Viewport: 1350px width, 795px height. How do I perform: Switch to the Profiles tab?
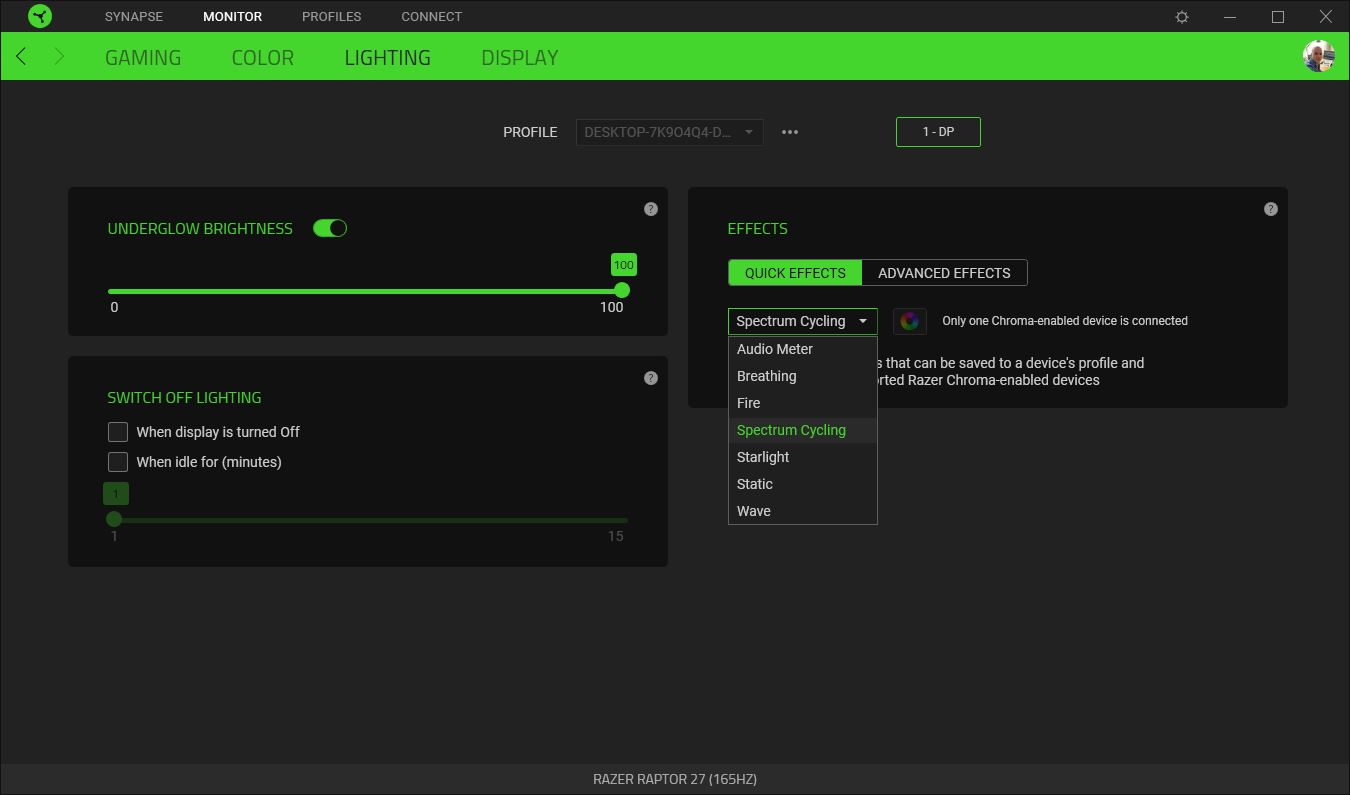[332, 17]
